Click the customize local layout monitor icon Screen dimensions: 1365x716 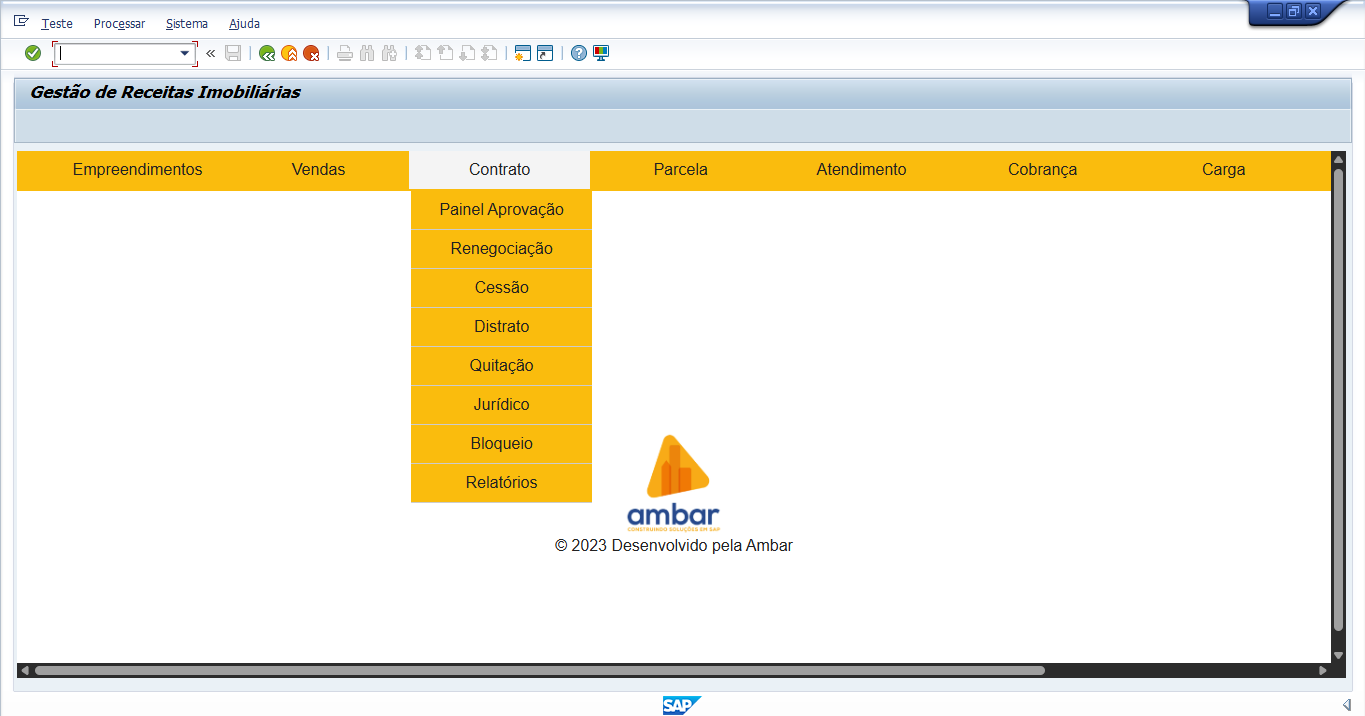pos(601,53)
